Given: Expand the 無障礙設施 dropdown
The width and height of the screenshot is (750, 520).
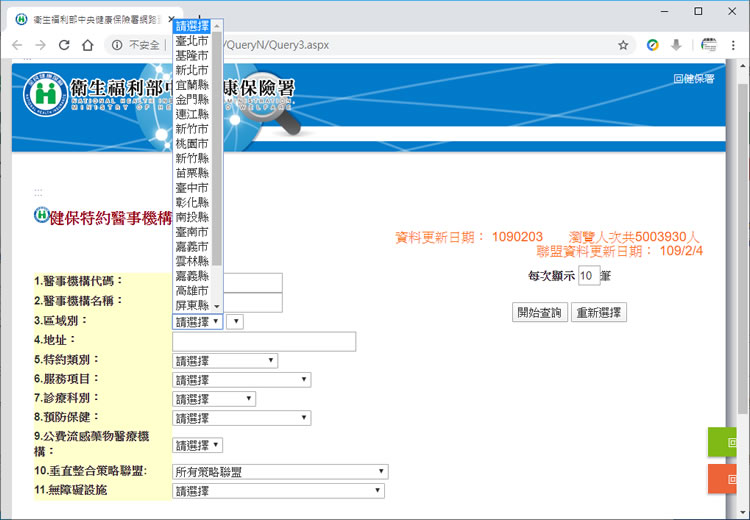Looking at the screenshot, I should click(278, 491).
